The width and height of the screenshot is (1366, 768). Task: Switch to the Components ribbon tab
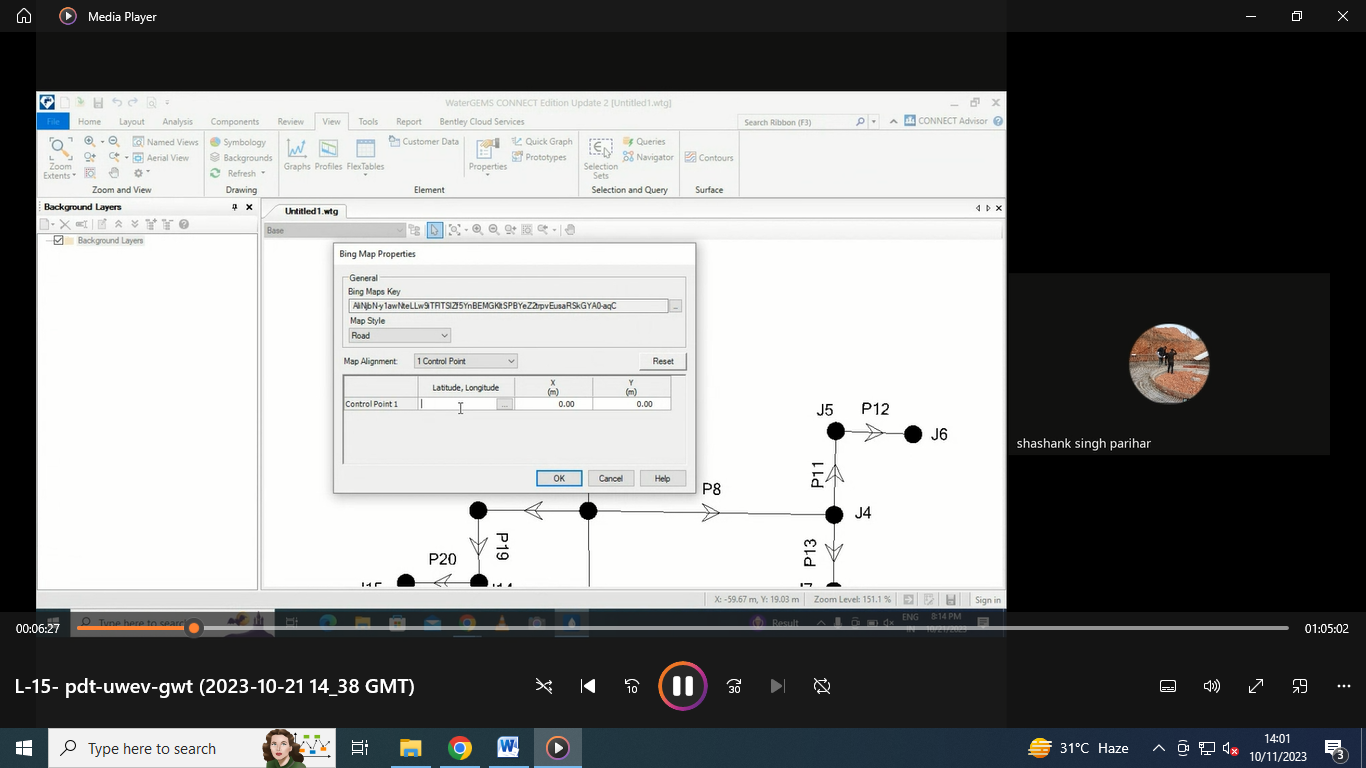point(235,122)
